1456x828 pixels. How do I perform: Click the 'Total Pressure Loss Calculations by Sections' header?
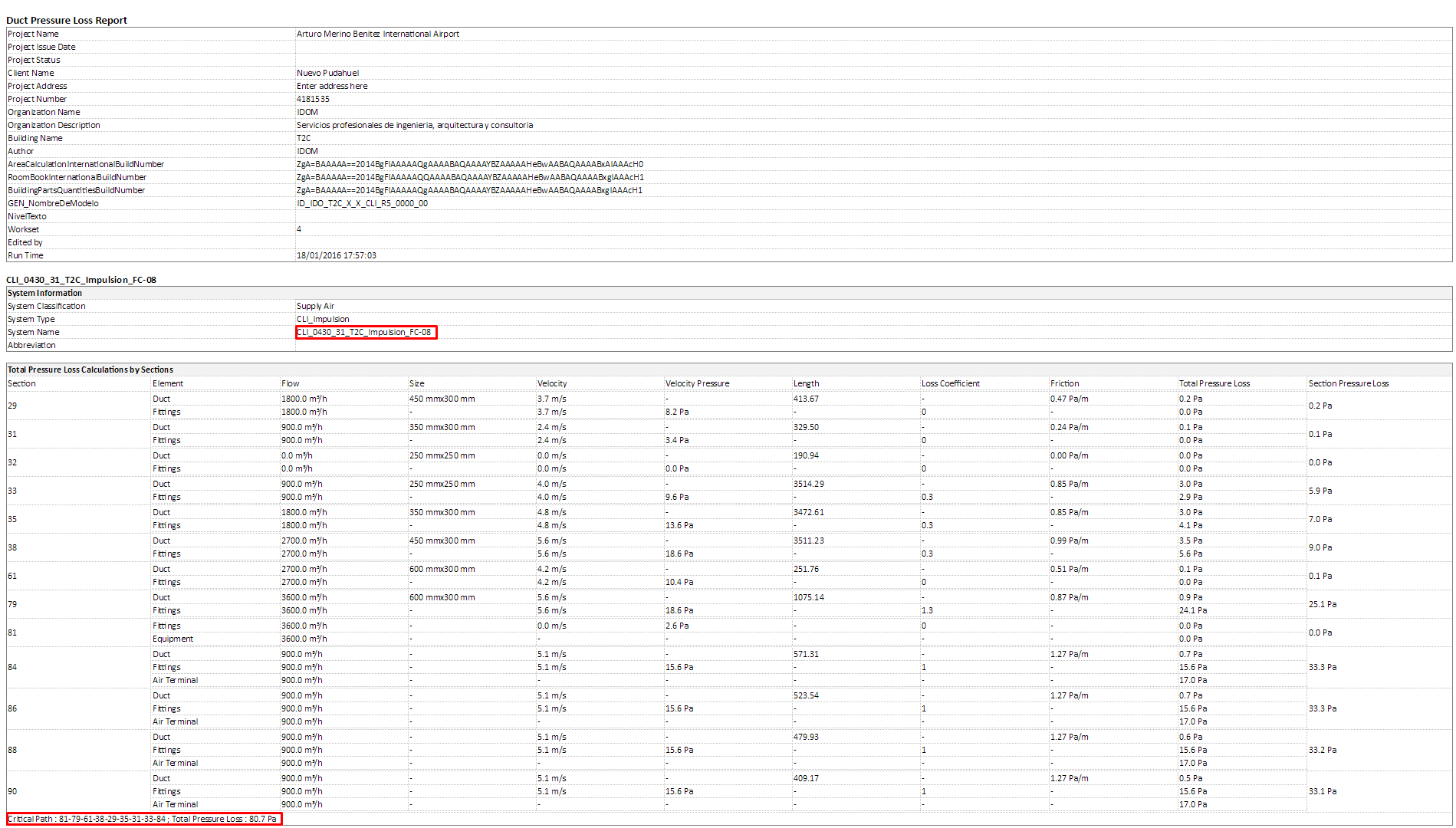90,370
